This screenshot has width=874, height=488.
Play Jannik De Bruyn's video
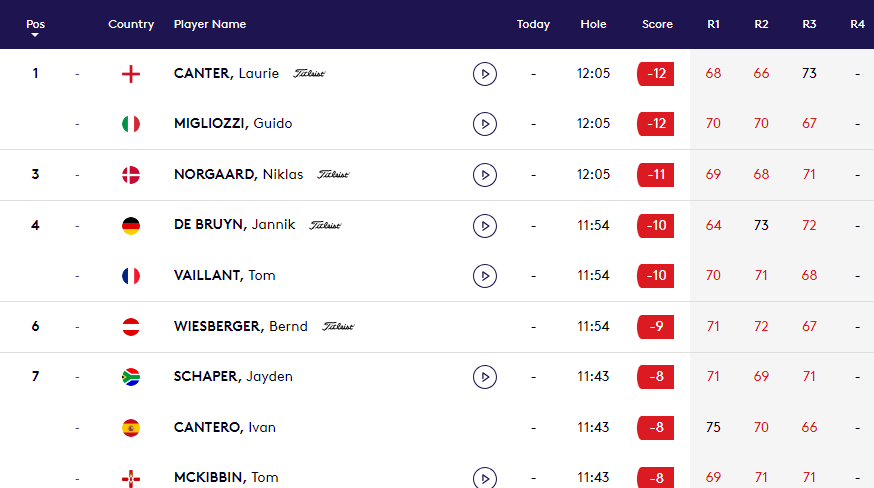[484, 225]
